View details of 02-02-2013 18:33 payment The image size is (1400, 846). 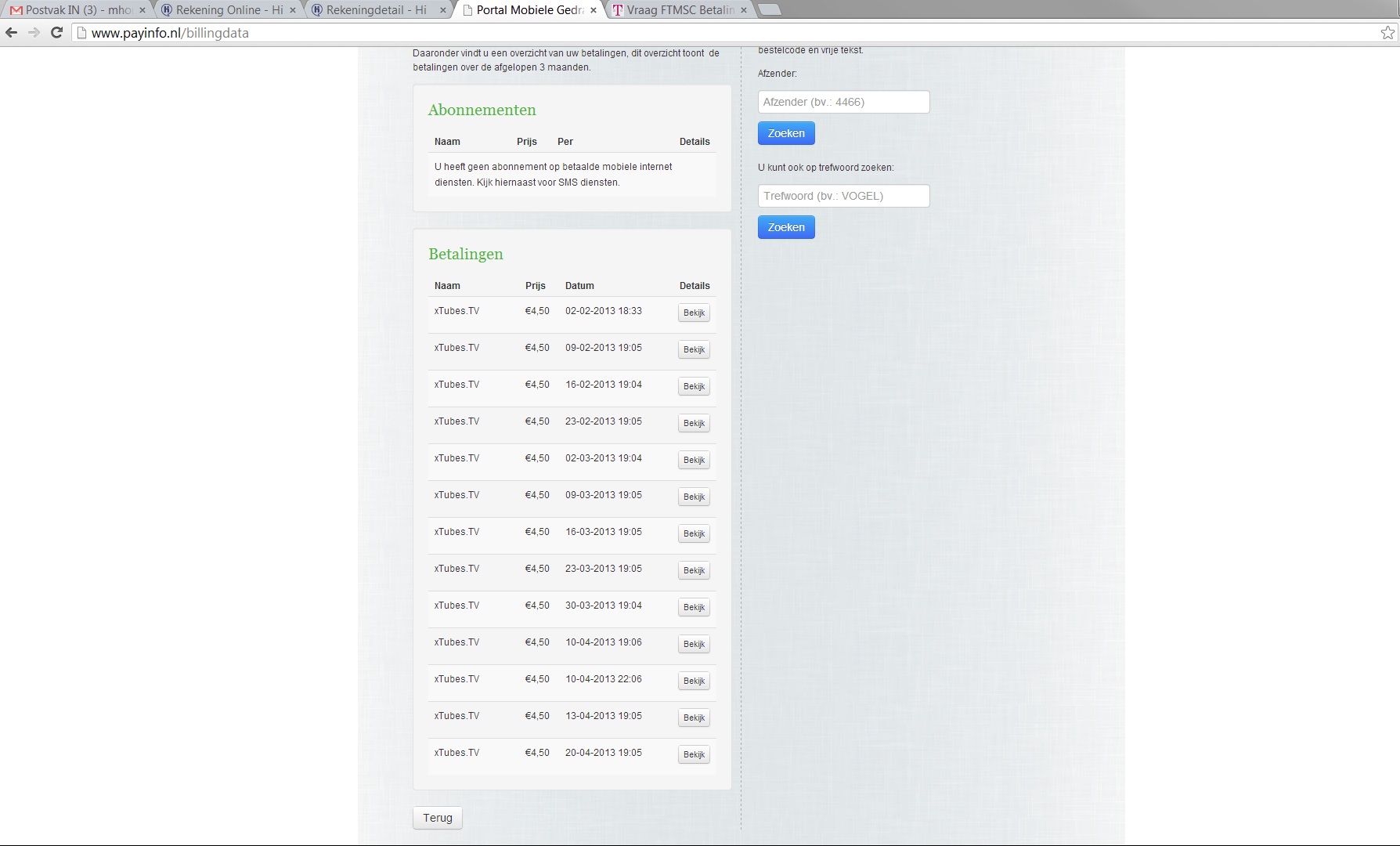coord(694,313)
